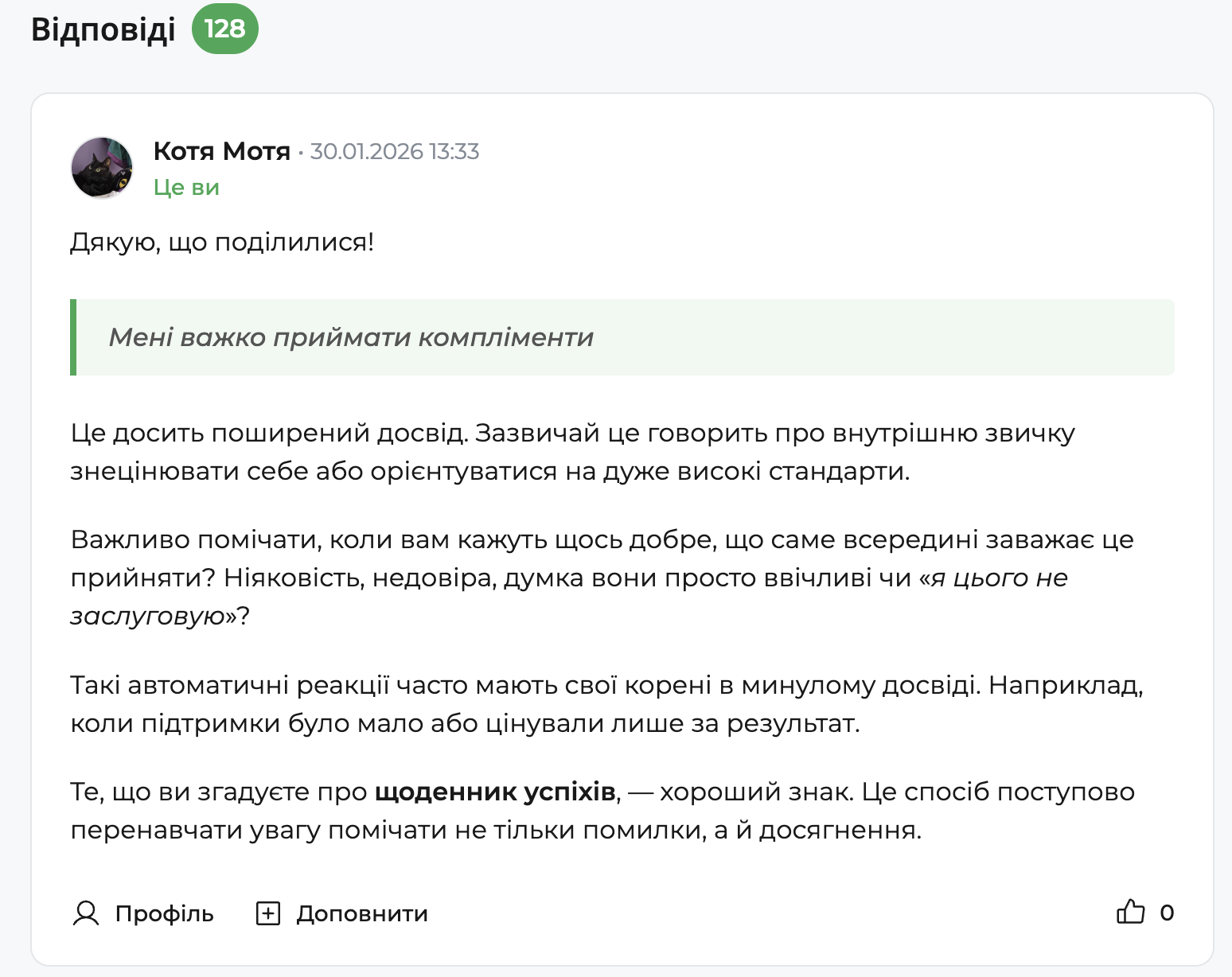Screen dimensions: 1232x977
Task: Click the green 128 replies count badge
Action: [225, 30]
